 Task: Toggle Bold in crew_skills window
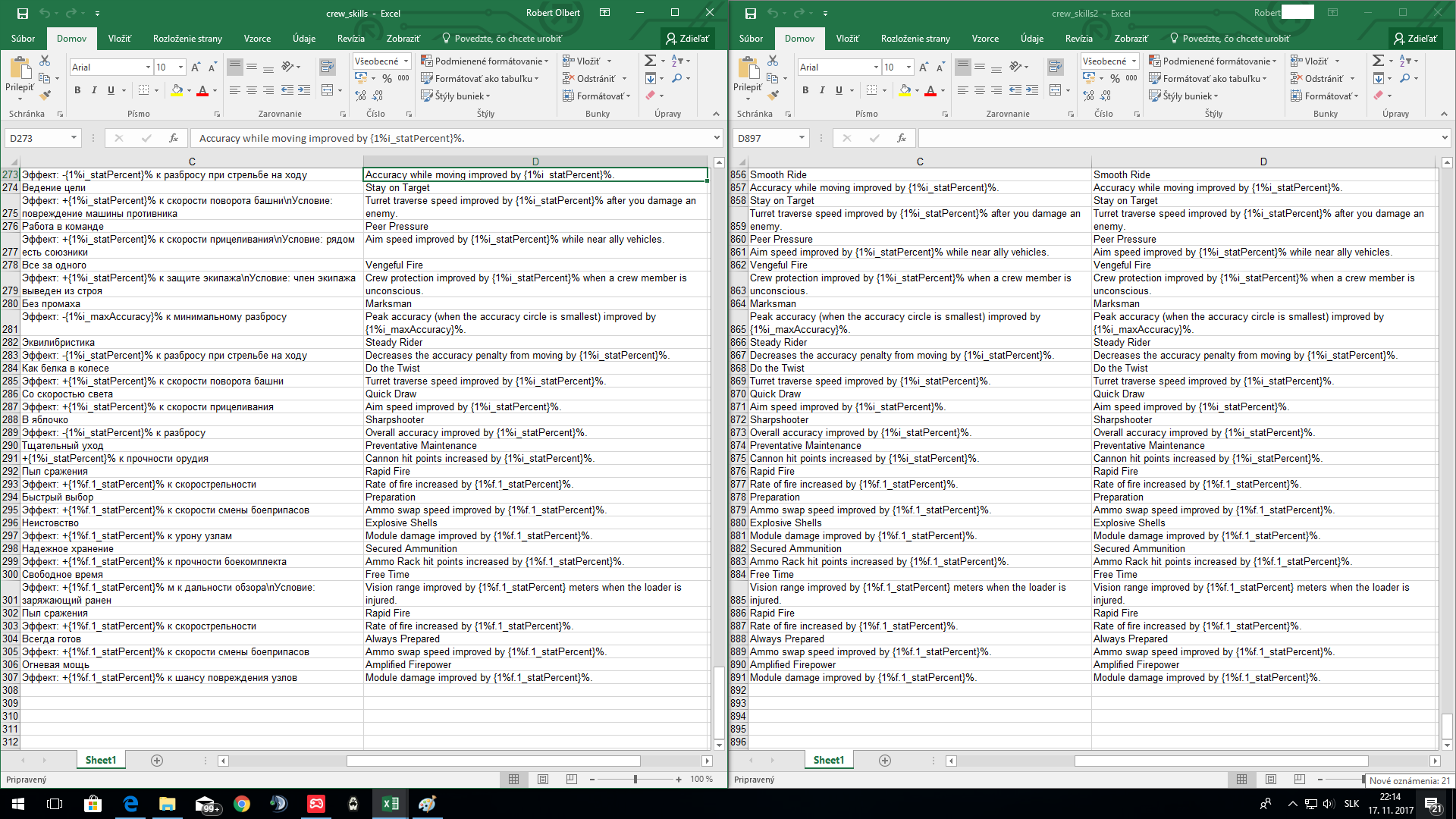point(77,90)
